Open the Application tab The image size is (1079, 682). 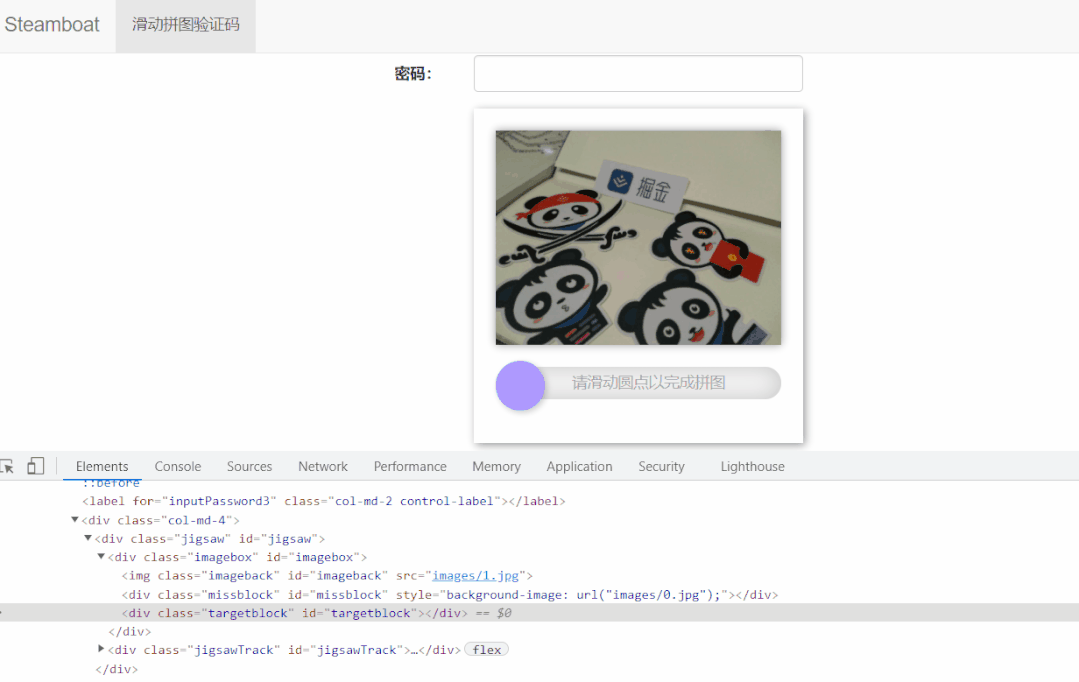tap(579, 467)
